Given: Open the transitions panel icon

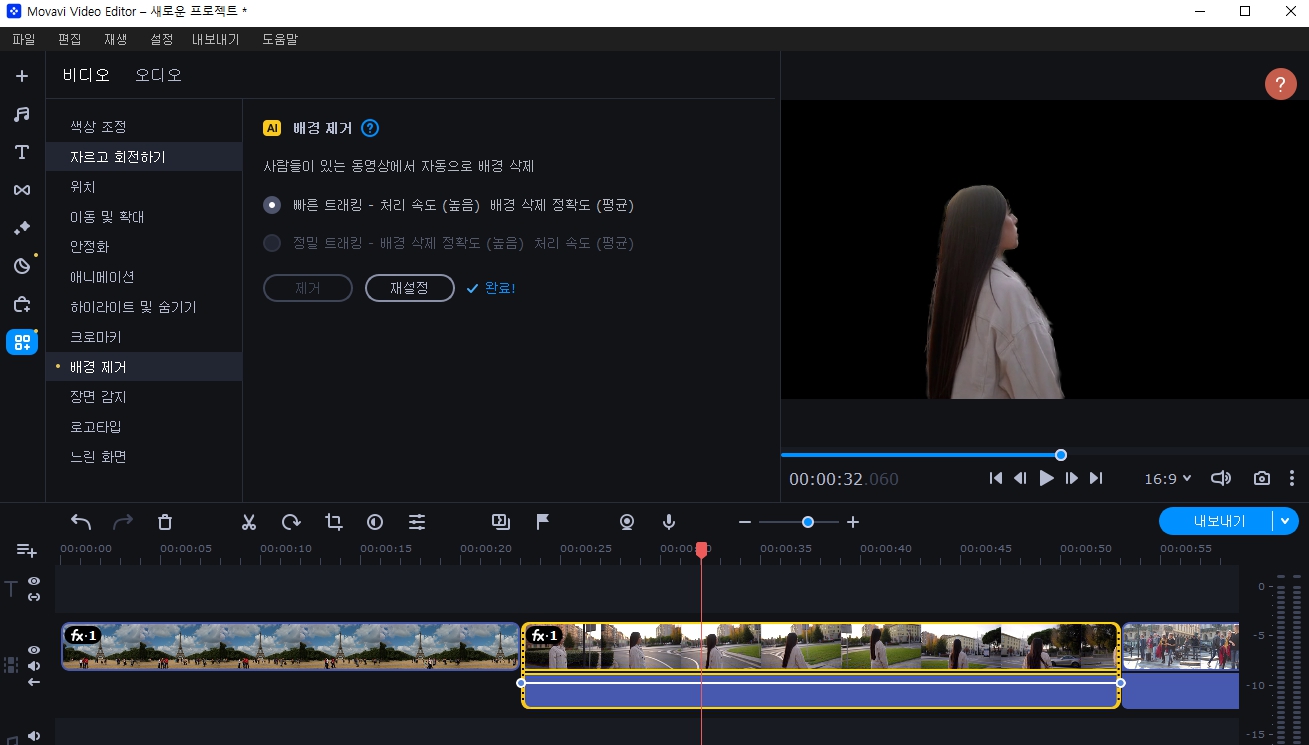Looking at the screenshot, I should 22,190.
